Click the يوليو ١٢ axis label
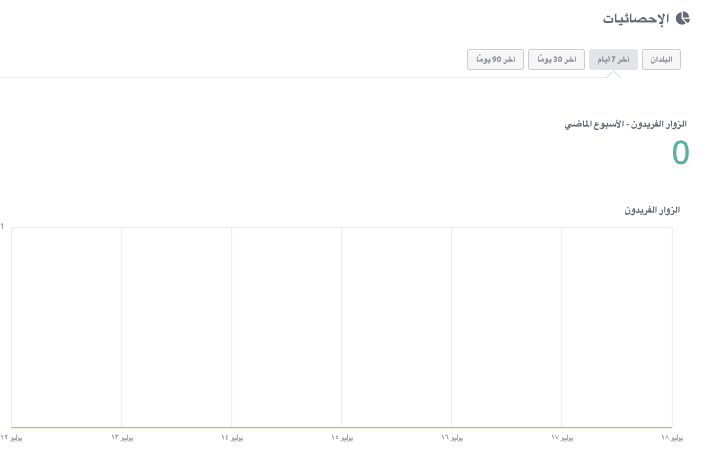This screenshot has width=709, height=454. [x=11, y=438]
